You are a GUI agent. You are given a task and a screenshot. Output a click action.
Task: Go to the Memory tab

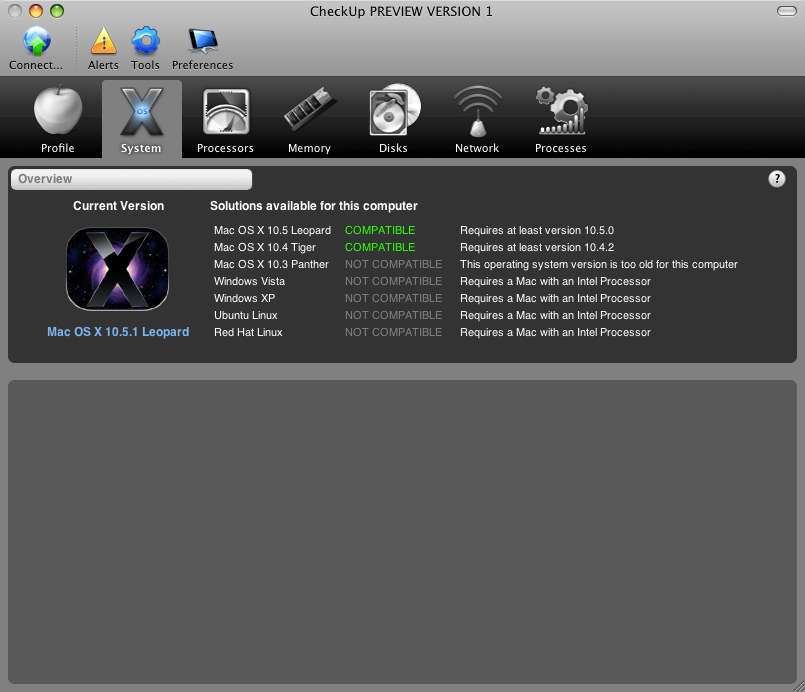[309, 119]
